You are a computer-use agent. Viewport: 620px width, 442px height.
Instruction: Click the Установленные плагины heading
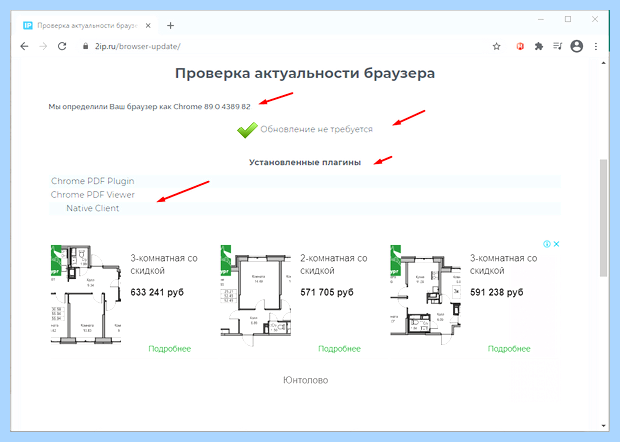point(305,162)
